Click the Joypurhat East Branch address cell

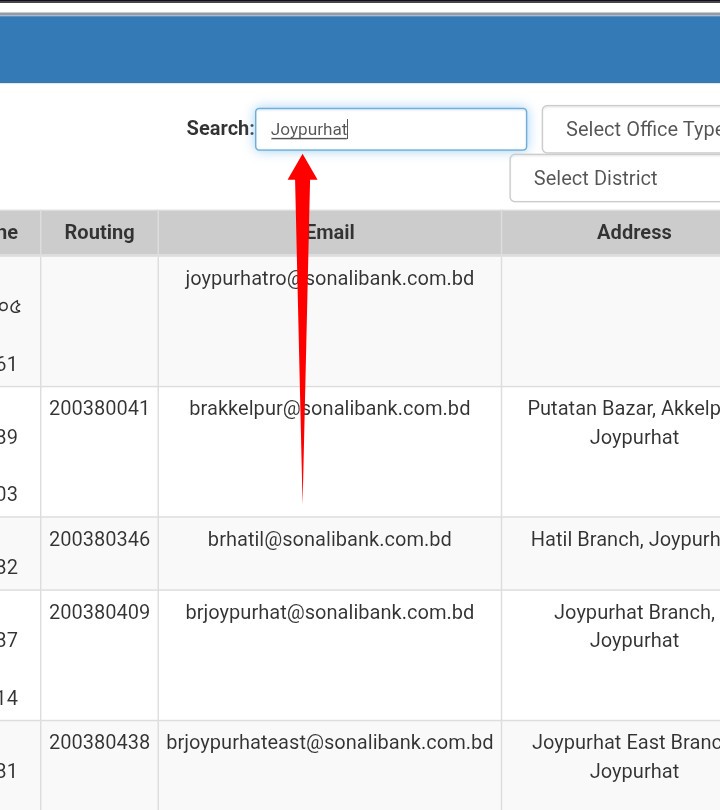pos(611,766)
